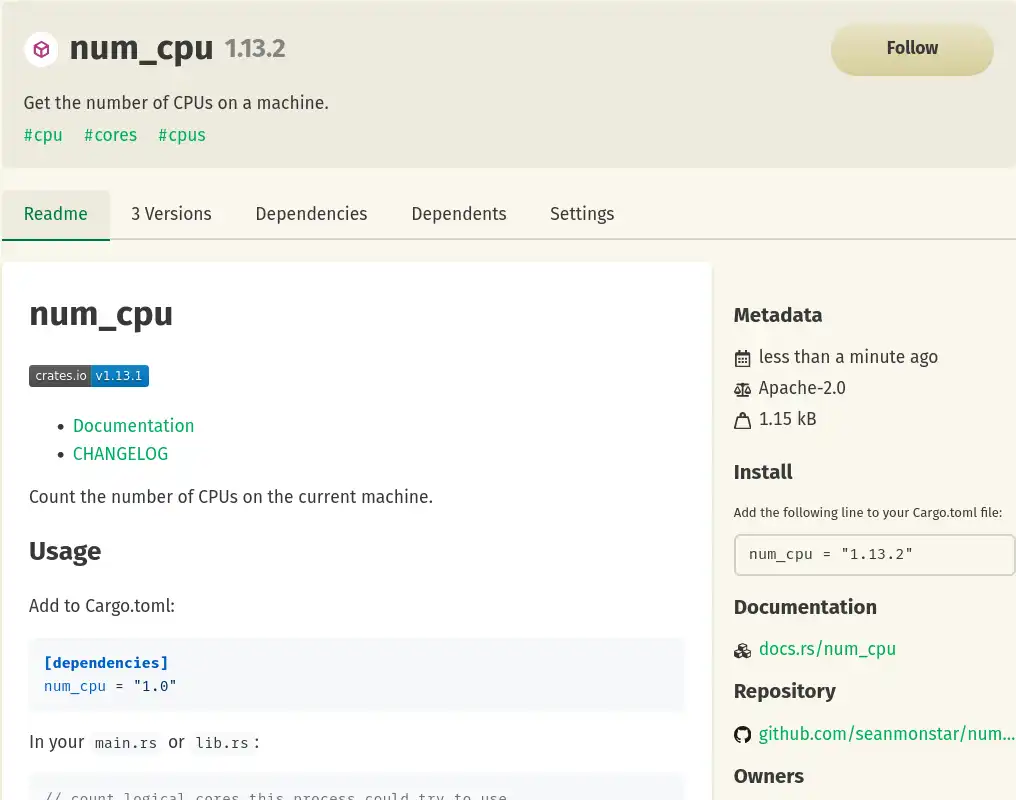
Task: Open the #cpus keyword link
Action: pyautogui.click(x=182, y=135)
